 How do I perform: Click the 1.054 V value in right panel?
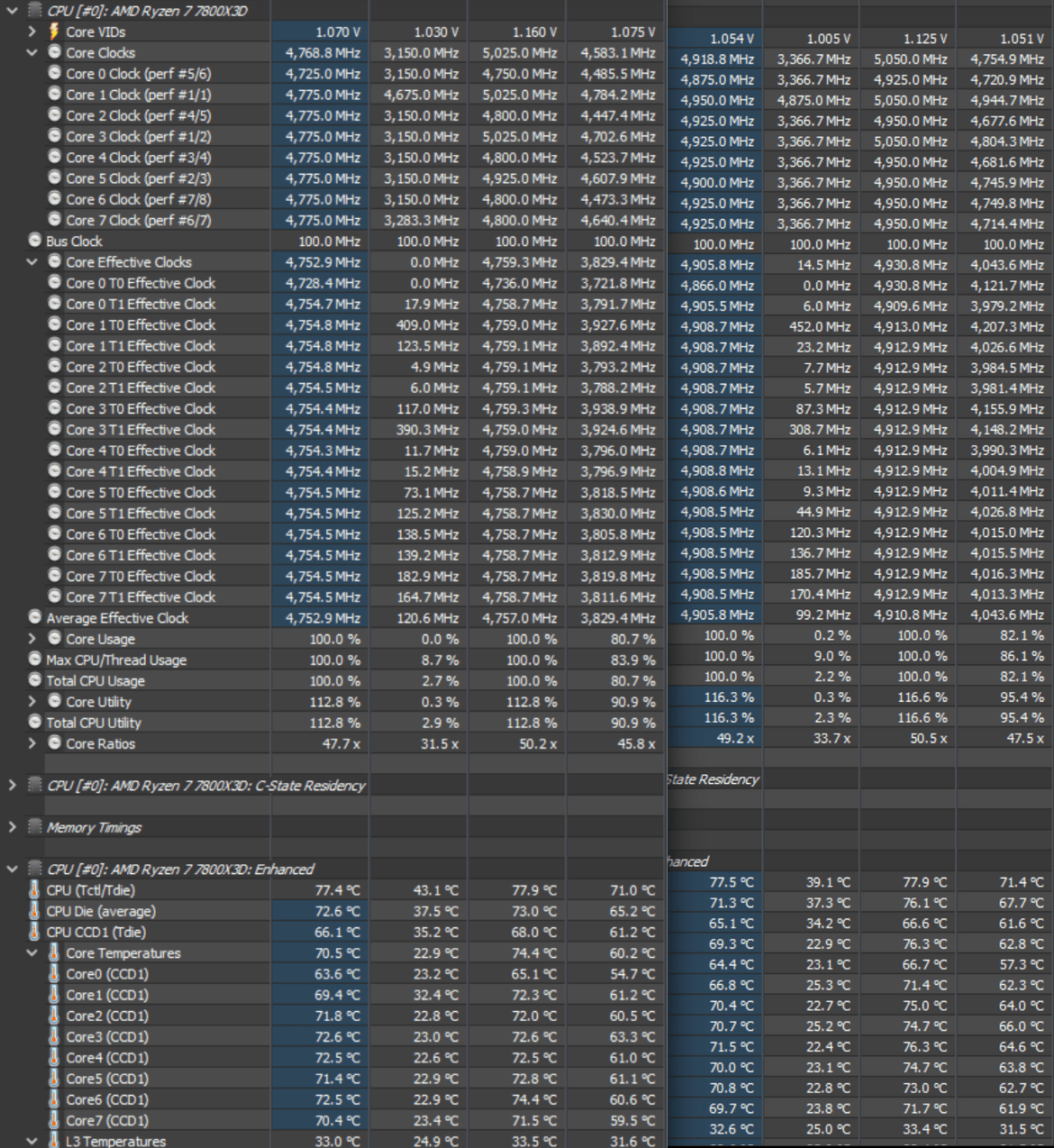pos(731,39)
